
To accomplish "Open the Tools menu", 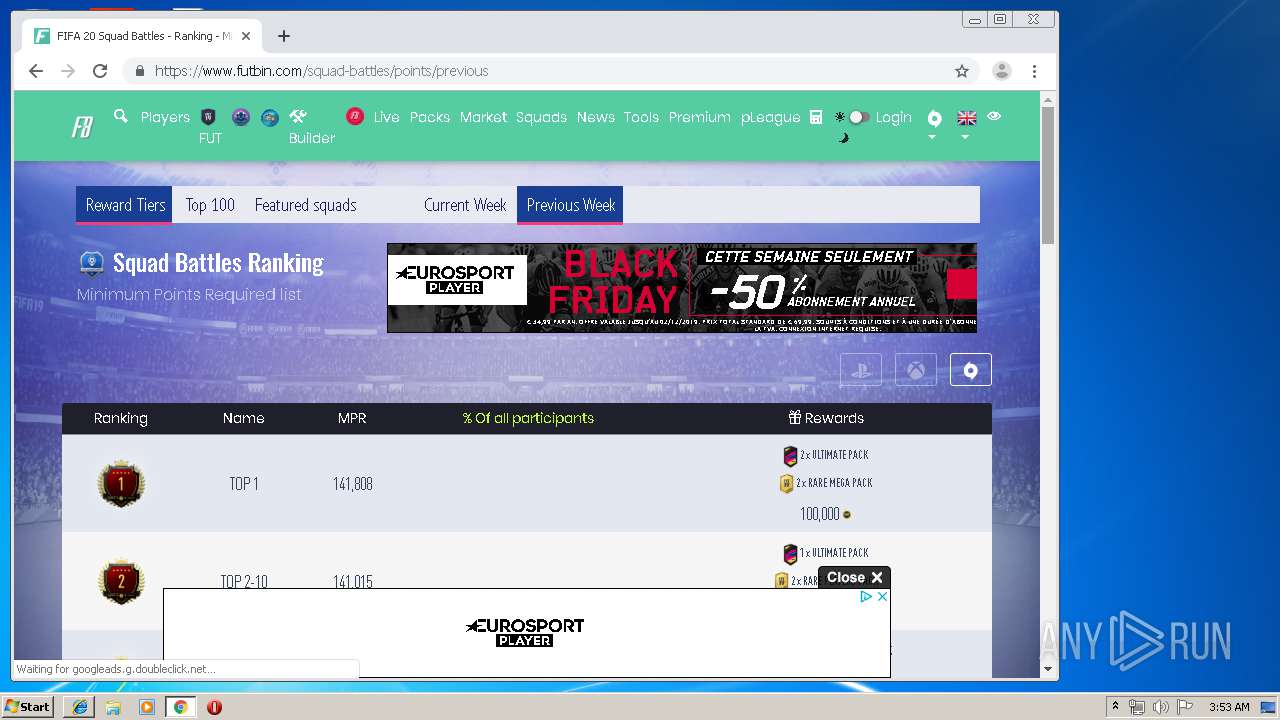I will [641, 117].
